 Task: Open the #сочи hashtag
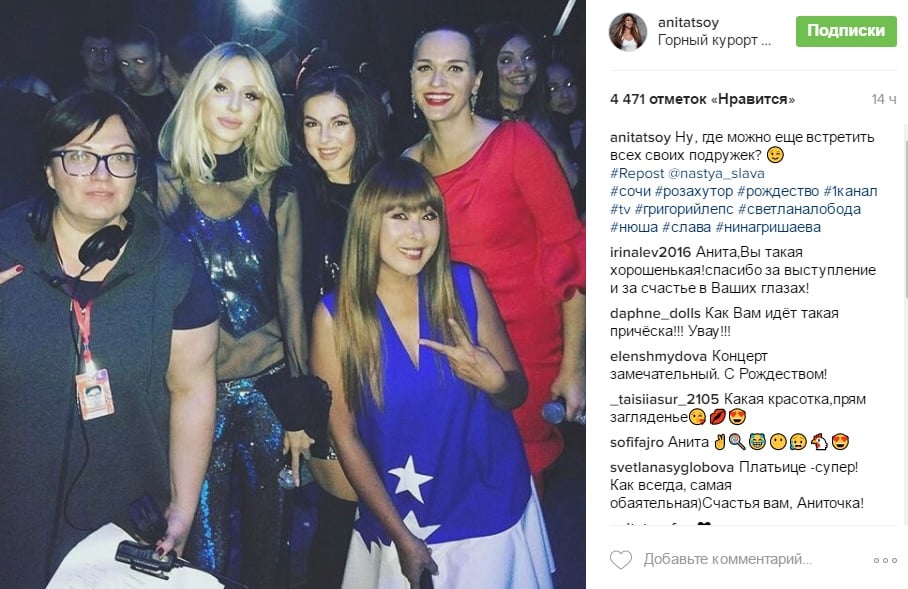[x=630, y=191]
